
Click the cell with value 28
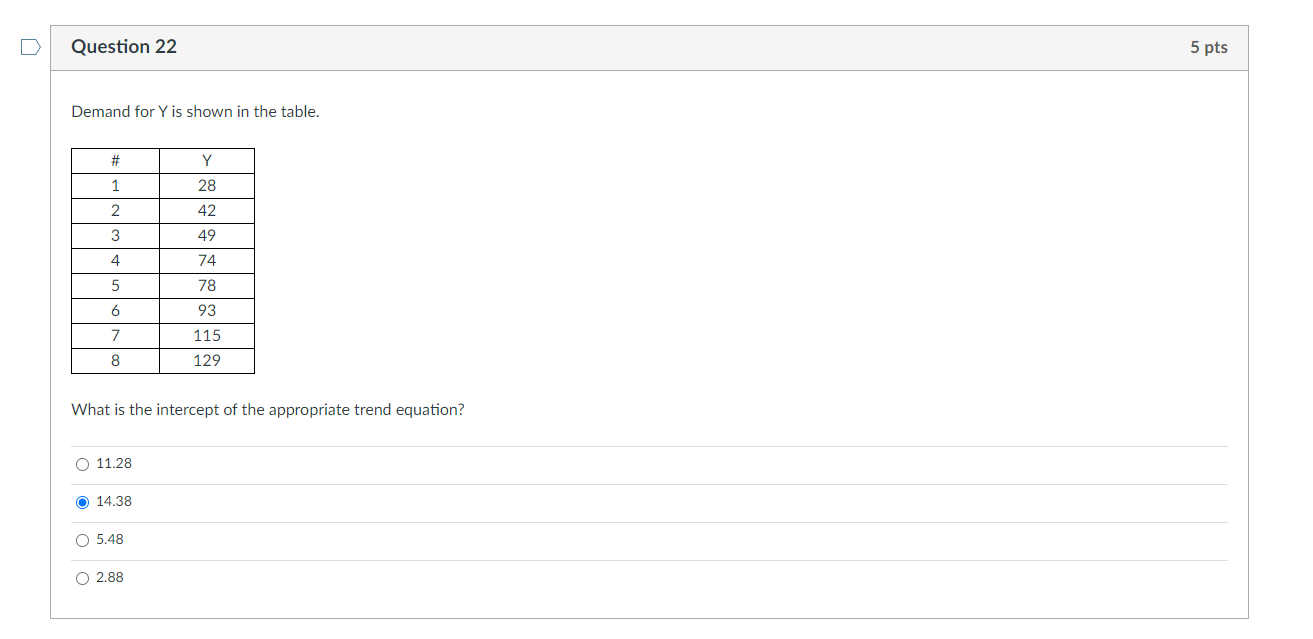point(206,185)
